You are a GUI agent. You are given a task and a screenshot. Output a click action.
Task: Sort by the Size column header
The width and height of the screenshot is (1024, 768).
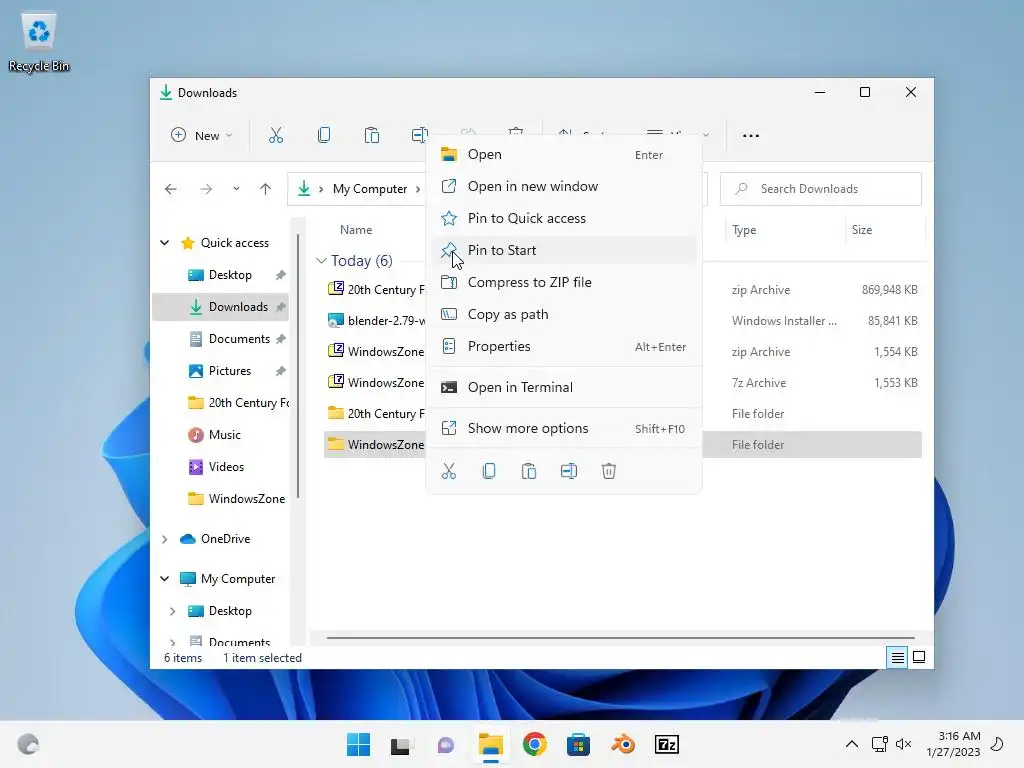[861, 230]
